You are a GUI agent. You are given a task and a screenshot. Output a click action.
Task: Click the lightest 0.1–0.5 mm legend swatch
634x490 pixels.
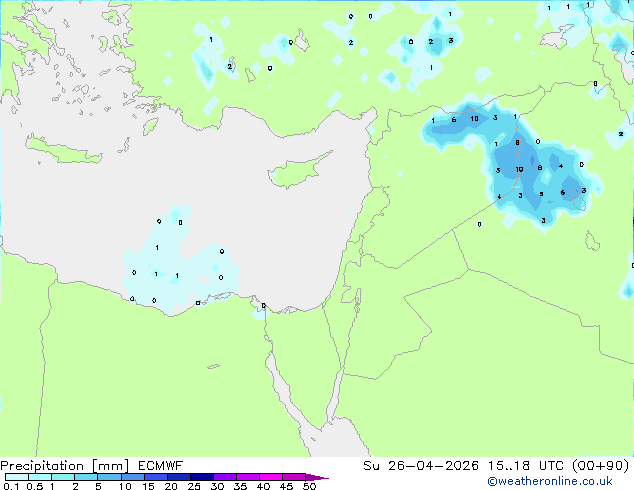(17, 477)
